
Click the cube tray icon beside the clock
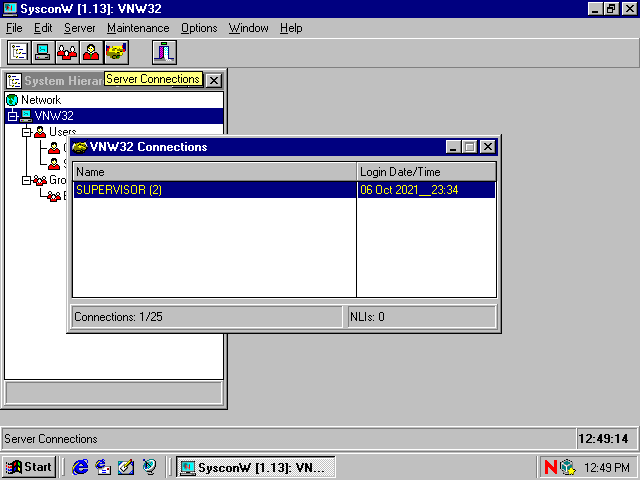coord(567,467)
